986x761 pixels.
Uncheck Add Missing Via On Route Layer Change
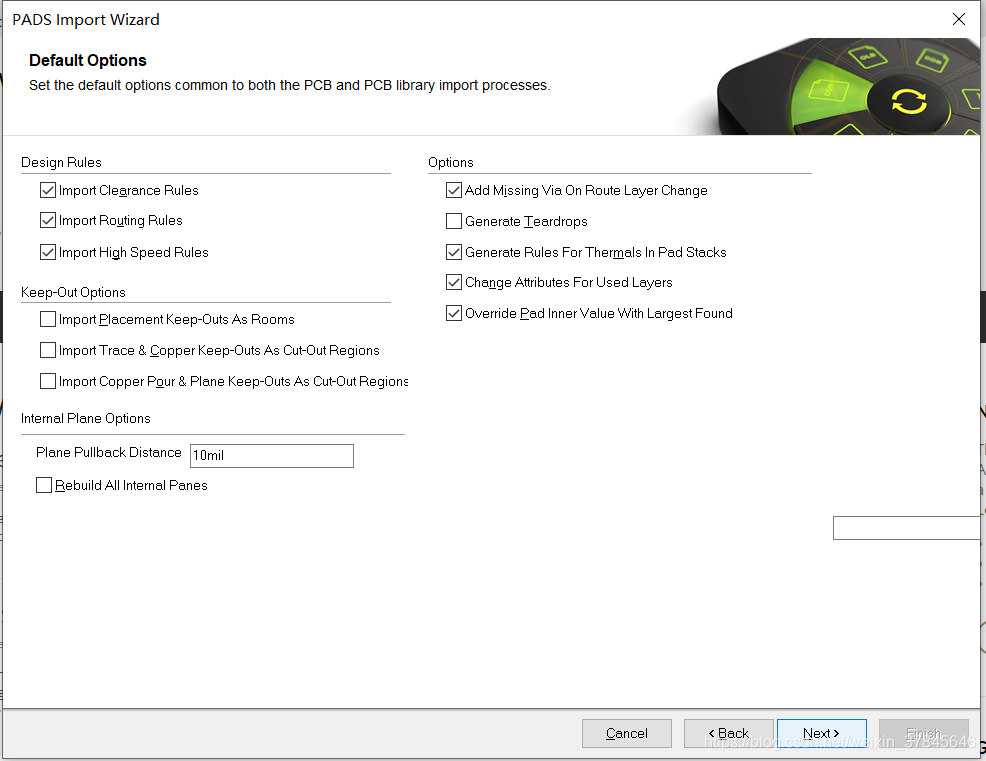[x=454, y=190]
